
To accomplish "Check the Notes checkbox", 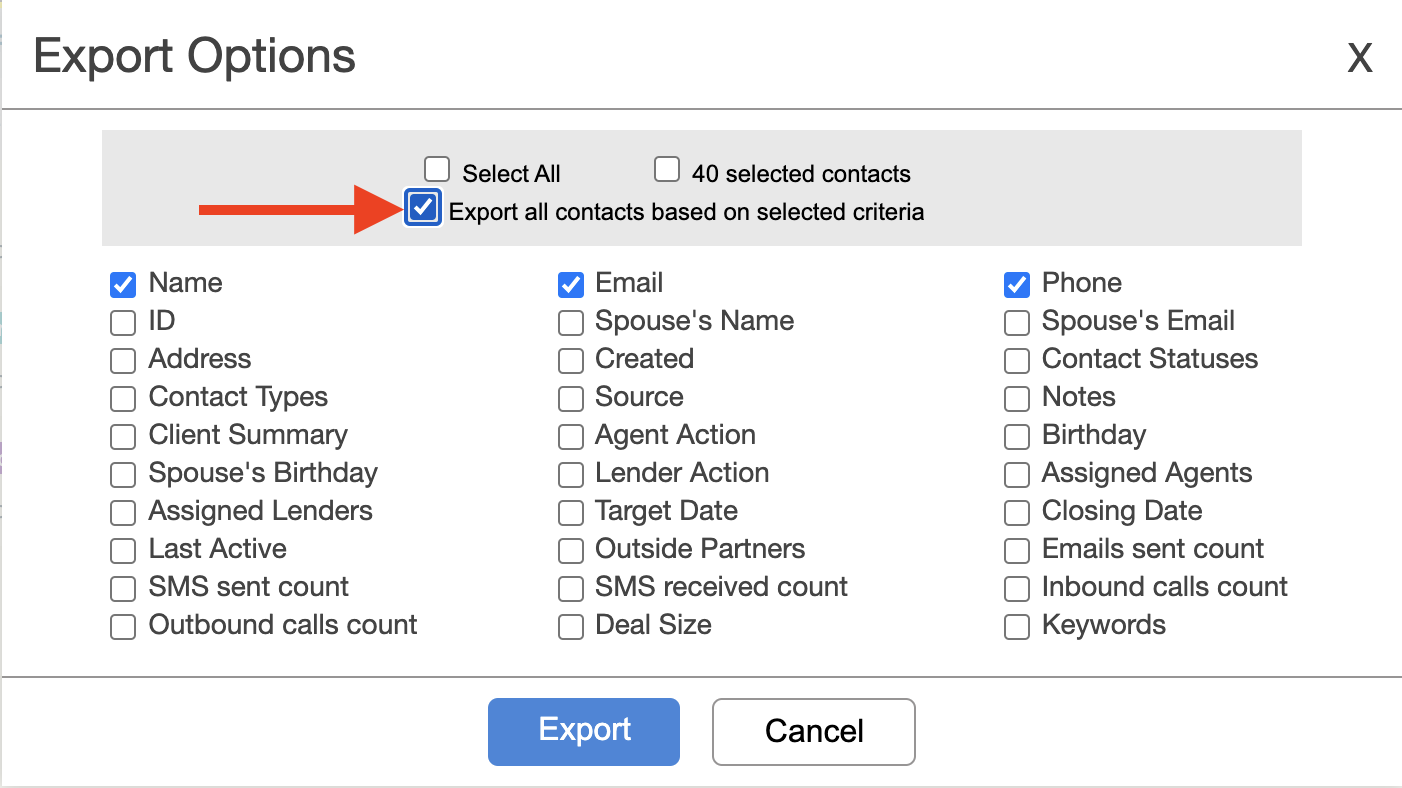I will point(1016,399).
